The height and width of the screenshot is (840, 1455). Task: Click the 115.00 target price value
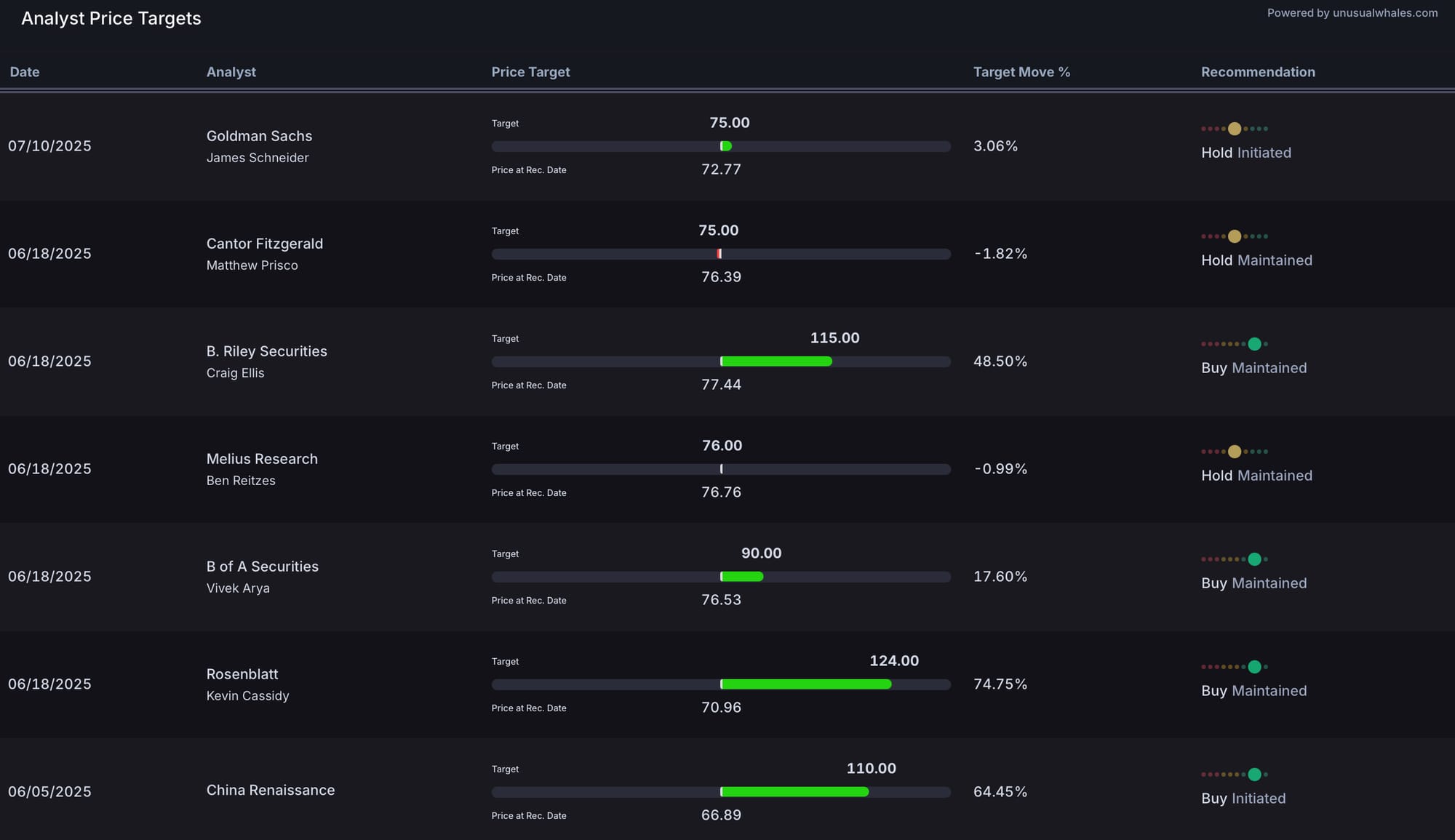(x=834, y=338)
